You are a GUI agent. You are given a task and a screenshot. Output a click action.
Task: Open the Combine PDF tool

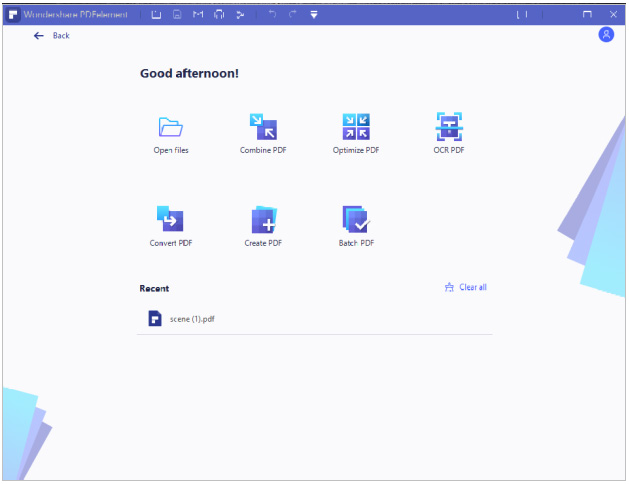pyautogui.click(x=263, y=134)
